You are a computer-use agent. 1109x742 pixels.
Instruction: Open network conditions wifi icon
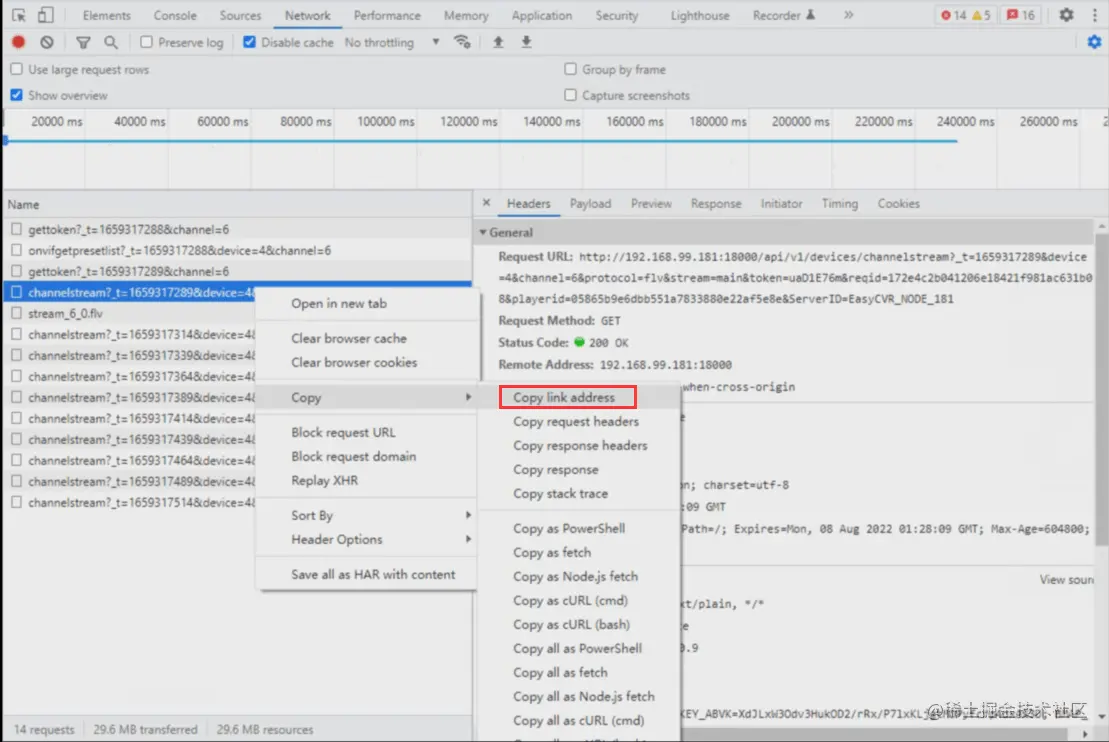tap(463, 42)
